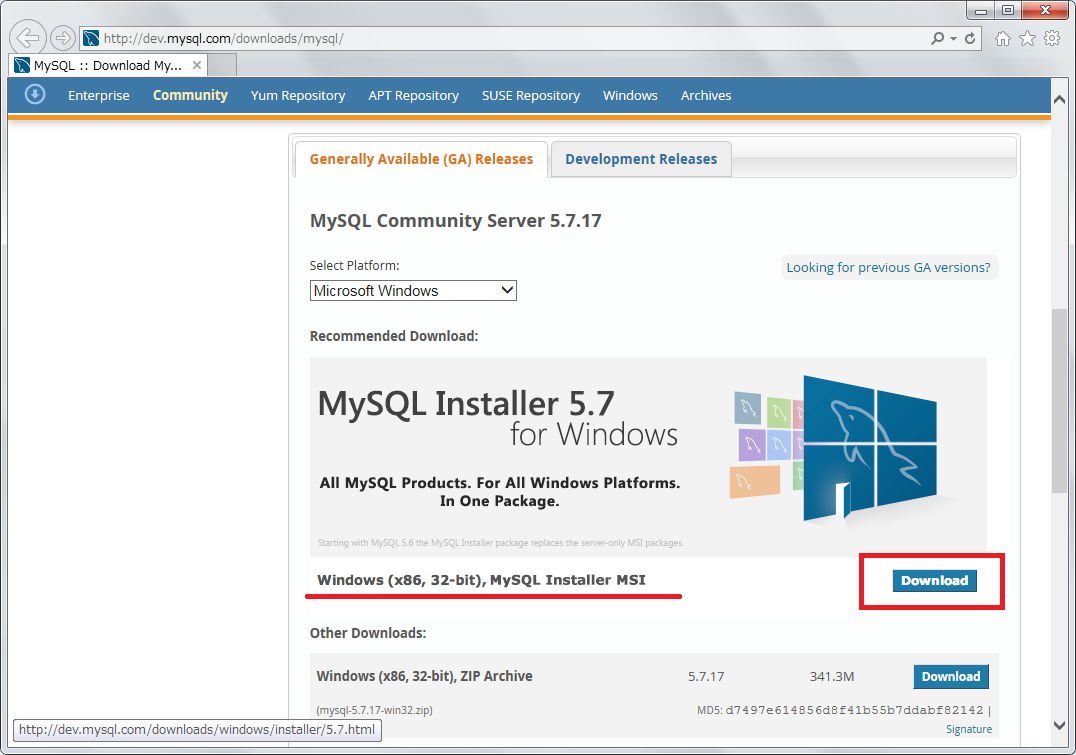Viewport: 1076px width, 755px height.
Task: Select Generally Available (GA) Releases tab
Action: [x=421, y=159]
